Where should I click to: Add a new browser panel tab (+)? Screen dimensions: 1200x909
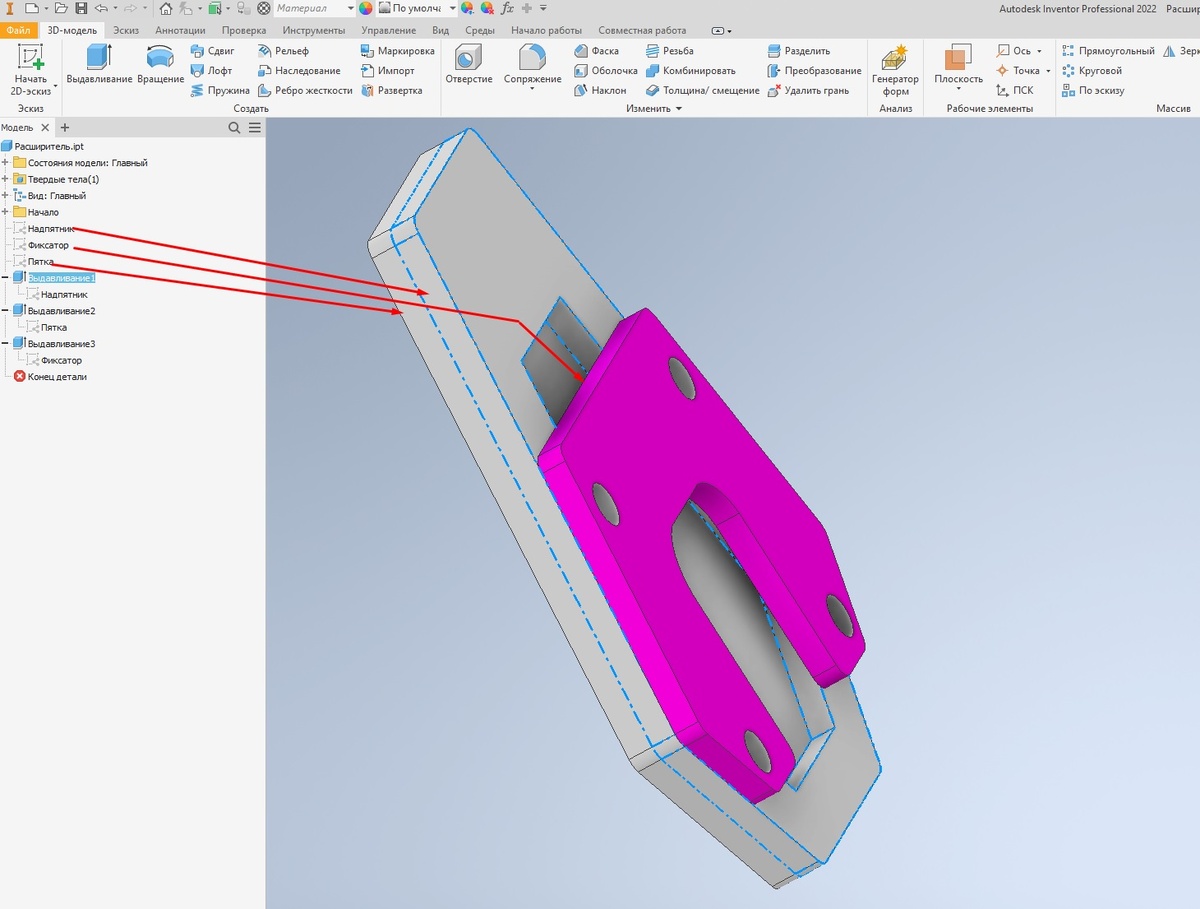(x=65, y=128)
